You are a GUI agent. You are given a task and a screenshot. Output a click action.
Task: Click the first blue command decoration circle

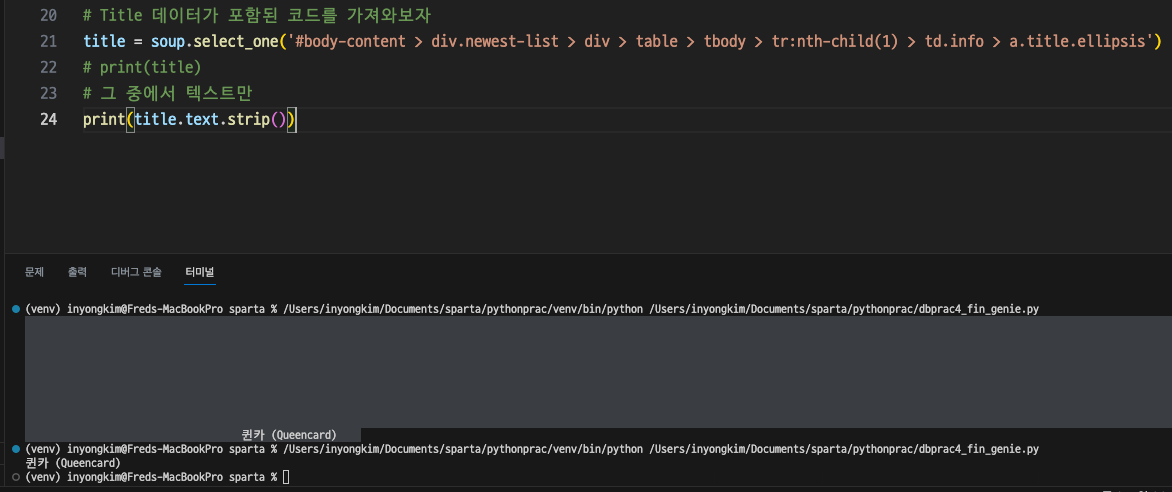pyautogui.click(x=16, y=309)
